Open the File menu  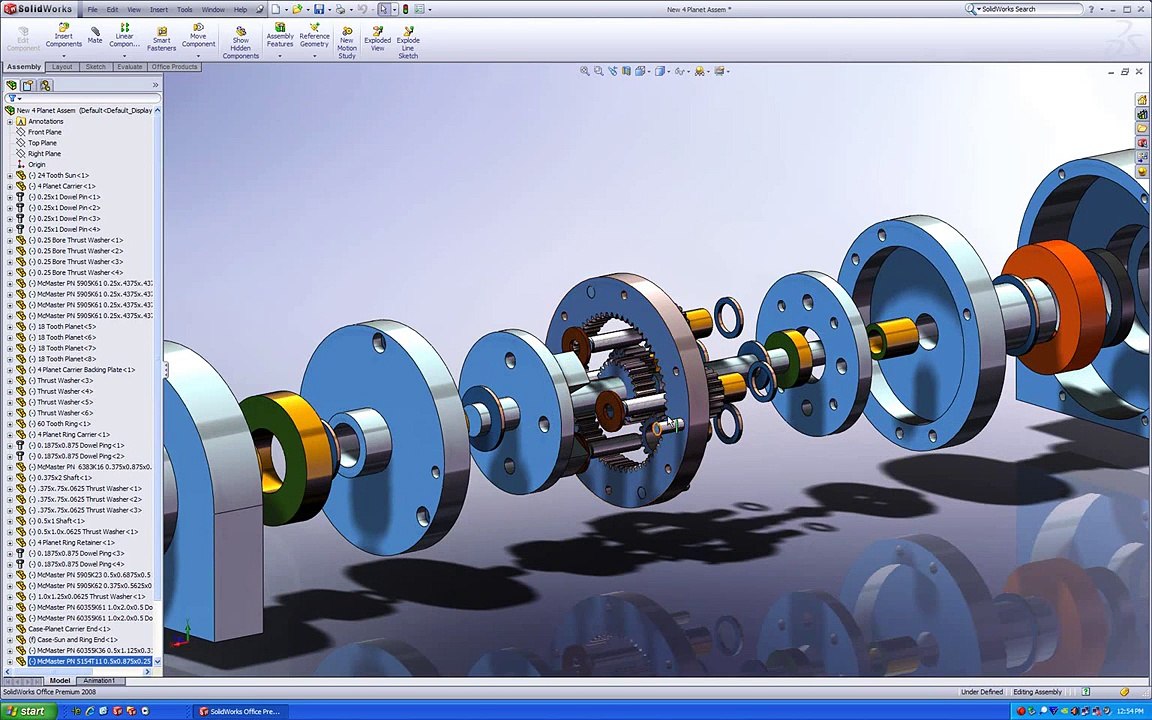pos(92,10)
